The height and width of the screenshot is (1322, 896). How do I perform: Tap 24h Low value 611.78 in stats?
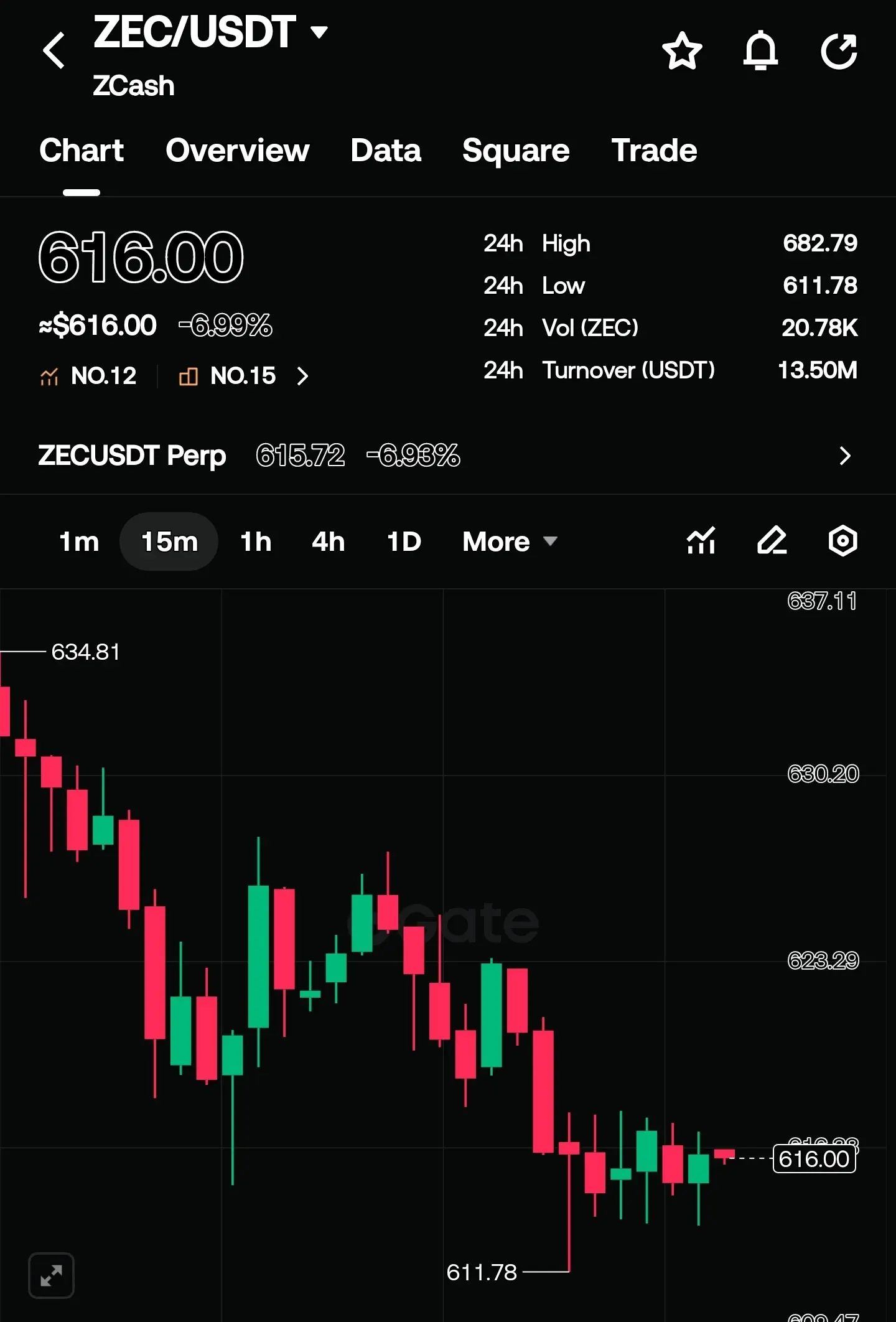coord(820,286)
